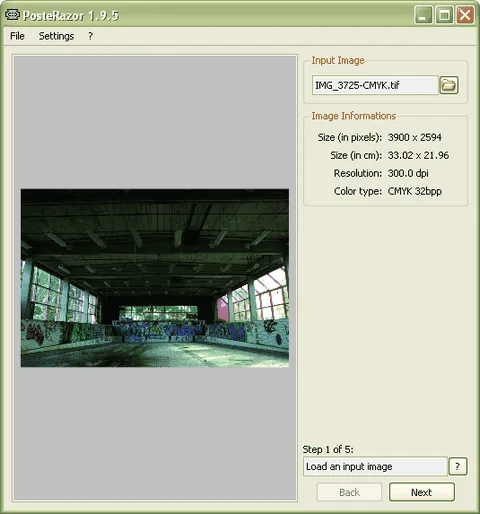Click the 'Color type:' label
This screenshot has height=514, width=480.
358,191
